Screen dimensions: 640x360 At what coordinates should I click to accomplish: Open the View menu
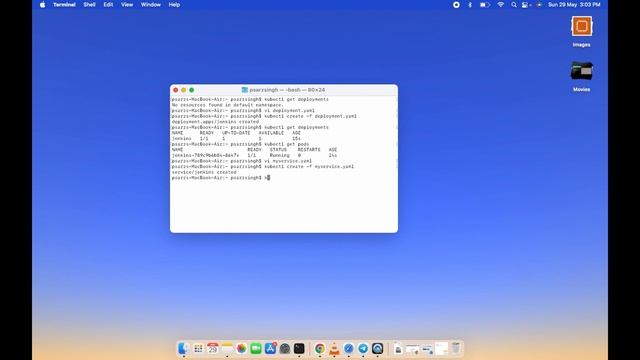pos(127,5)
